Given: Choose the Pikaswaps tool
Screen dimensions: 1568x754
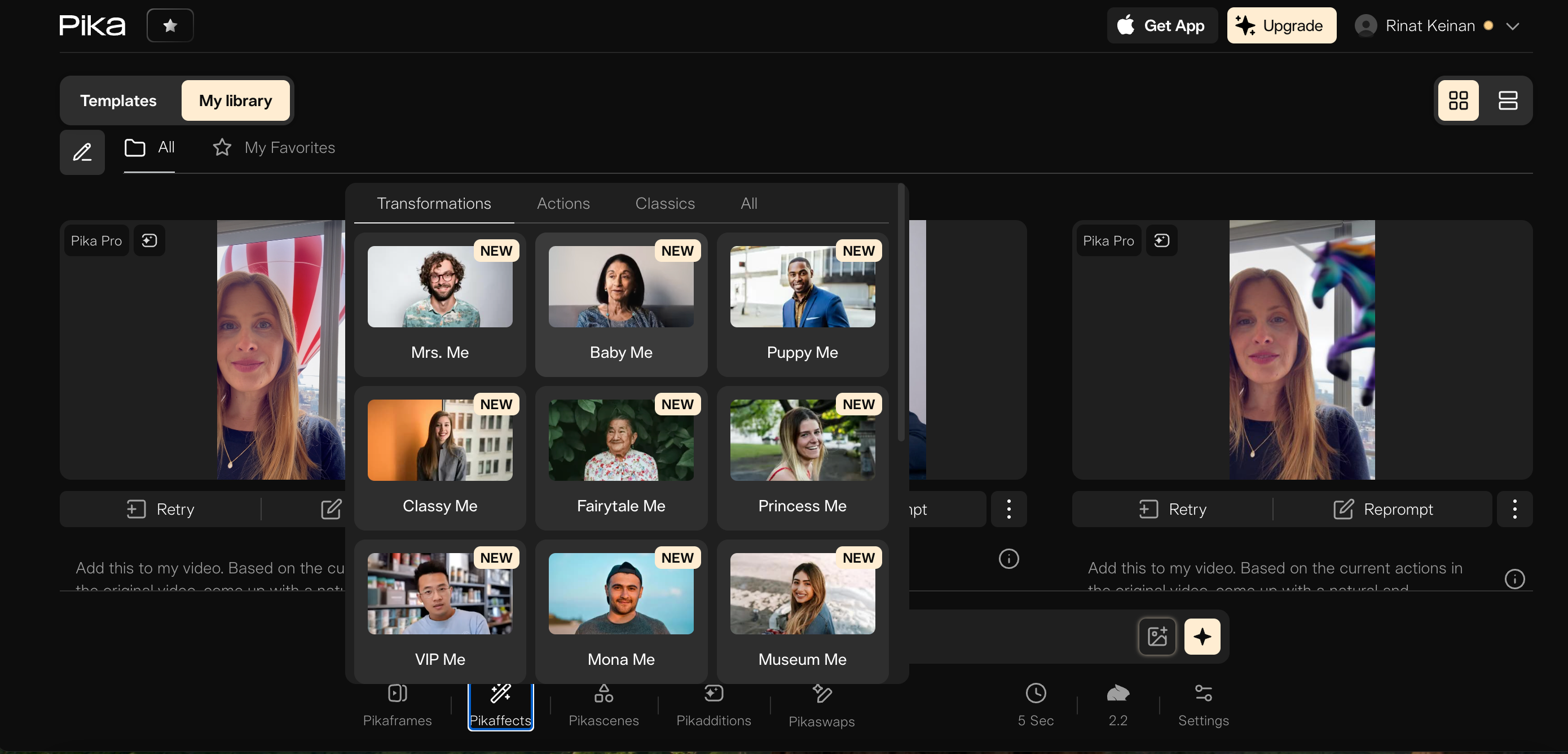Looking at the screenshot, I should (821, 705).
